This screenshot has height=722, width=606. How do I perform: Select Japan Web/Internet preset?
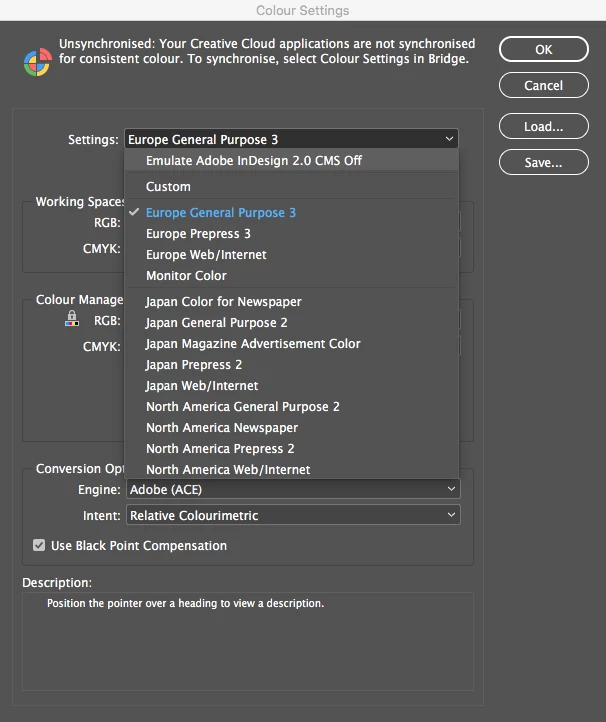[291, 386]
